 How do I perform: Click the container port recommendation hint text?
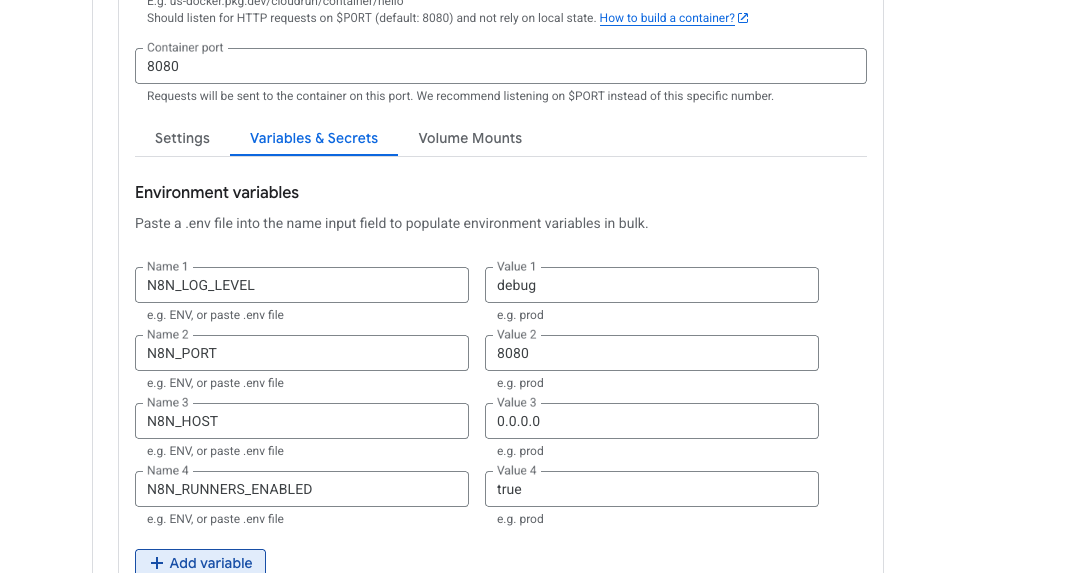point(460,96)
